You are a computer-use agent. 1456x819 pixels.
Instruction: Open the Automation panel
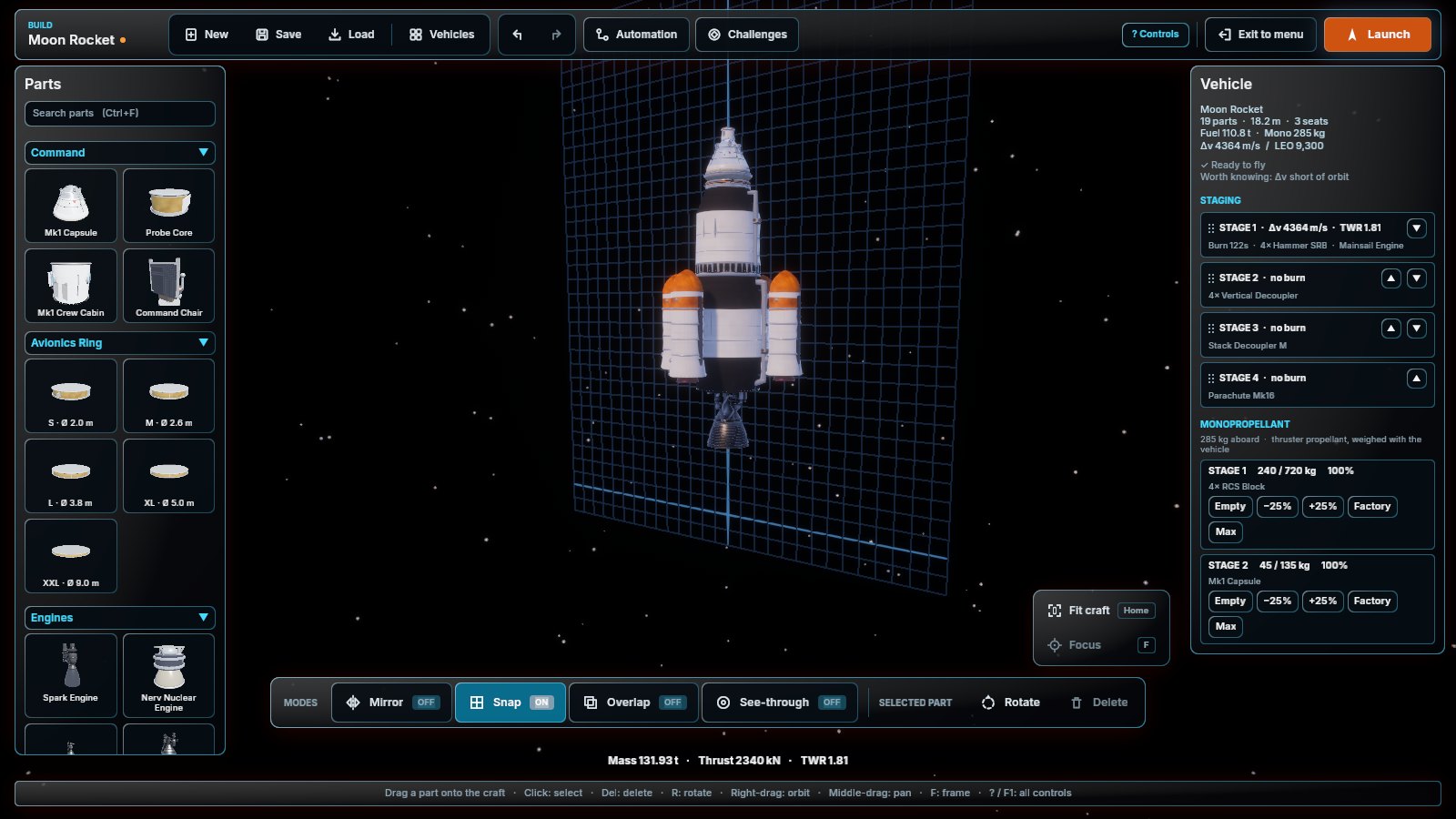[636, 35]
